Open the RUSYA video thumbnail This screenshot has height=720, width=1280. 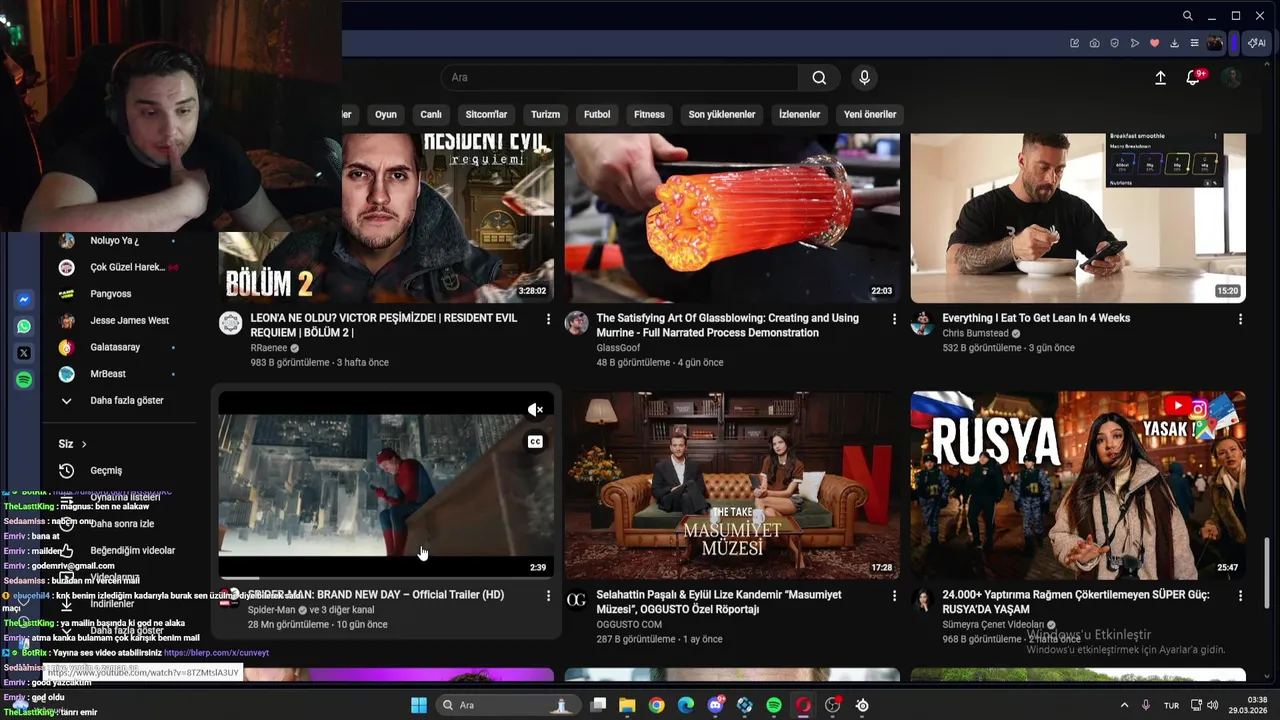(x=1078, y=485)
